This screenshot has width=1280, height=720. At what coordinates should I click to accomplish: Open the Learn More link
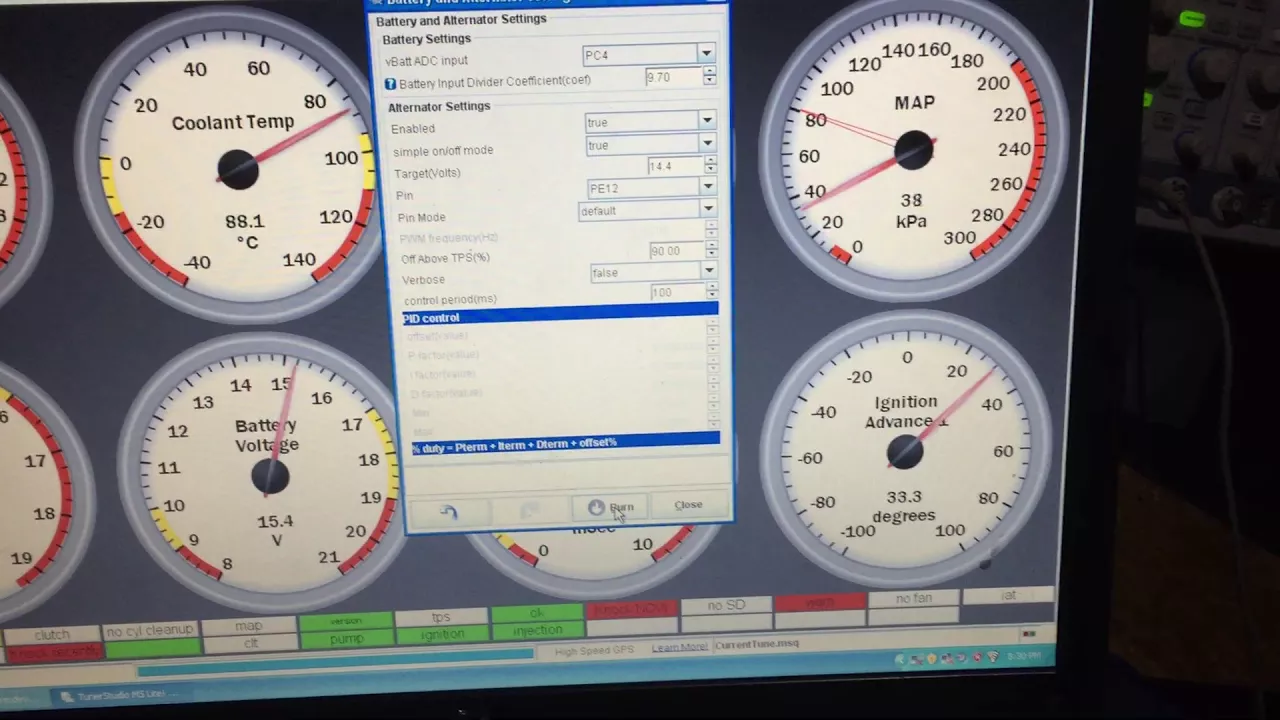coord(679,647)
